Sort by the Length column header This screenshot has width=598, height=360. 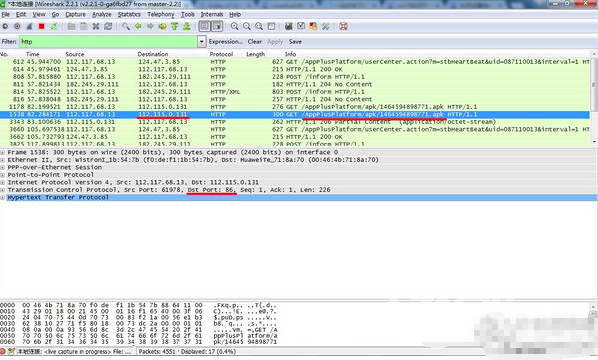point(256,54)
